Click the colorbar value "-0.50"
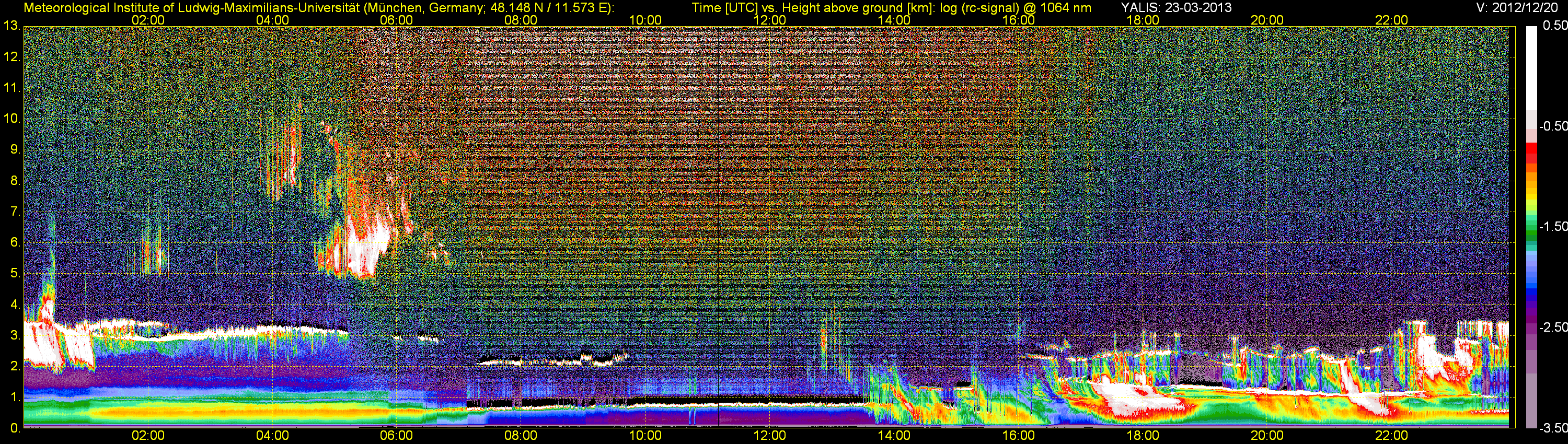The image size is (1568, 444). 1553,126
